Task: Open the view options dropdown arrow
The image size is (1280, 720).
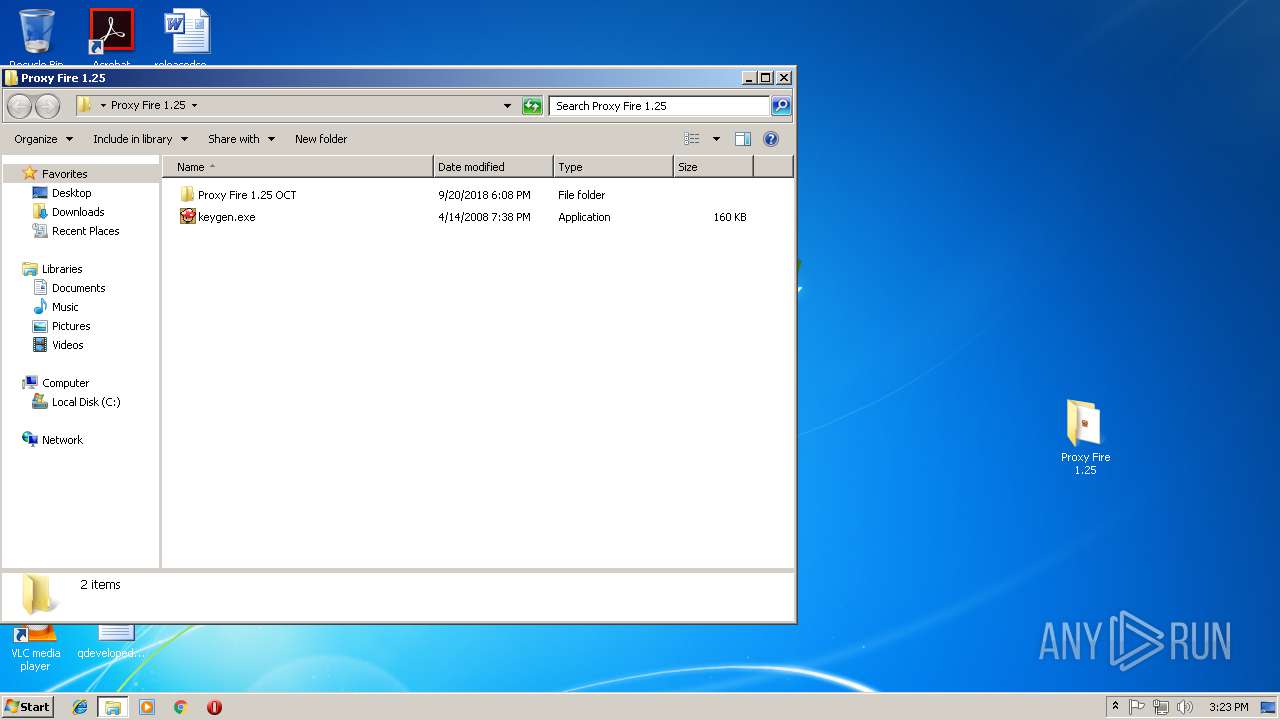Action: (716, 139)
